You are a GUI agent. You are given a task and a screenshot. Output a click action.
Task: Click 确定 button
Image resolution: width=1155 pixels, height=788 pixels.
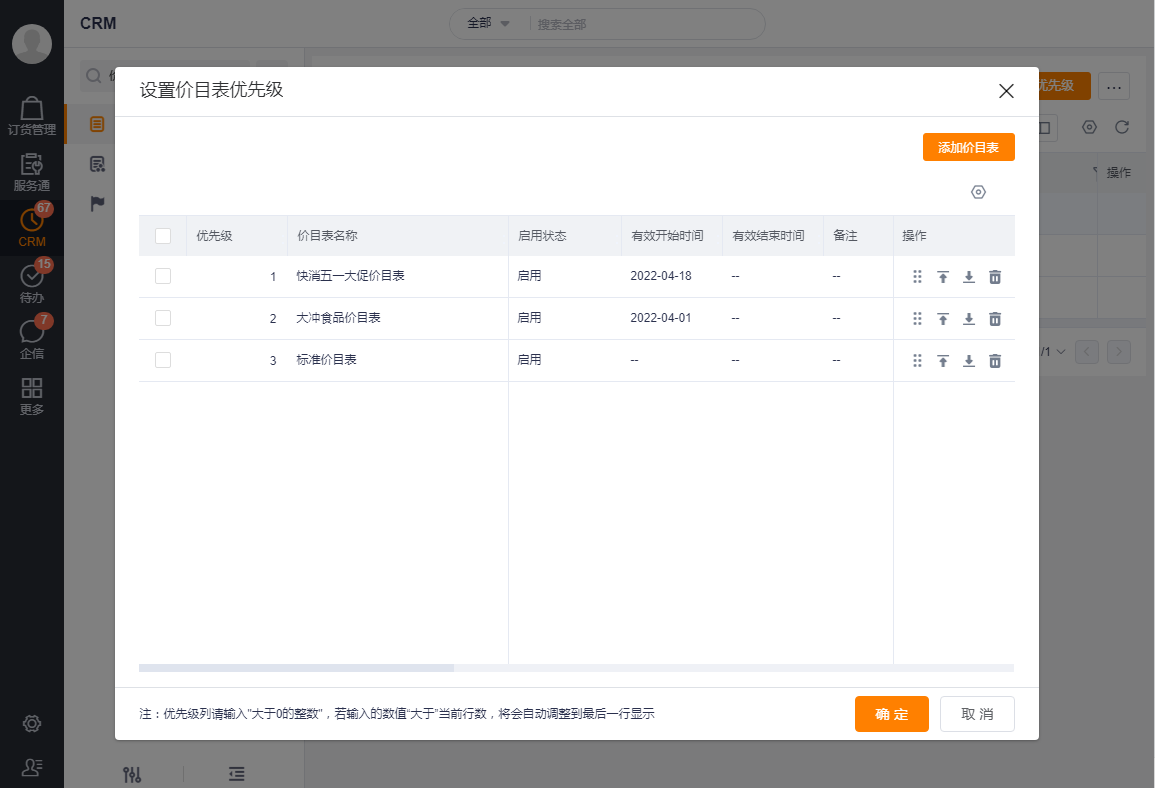pos(891,714)
